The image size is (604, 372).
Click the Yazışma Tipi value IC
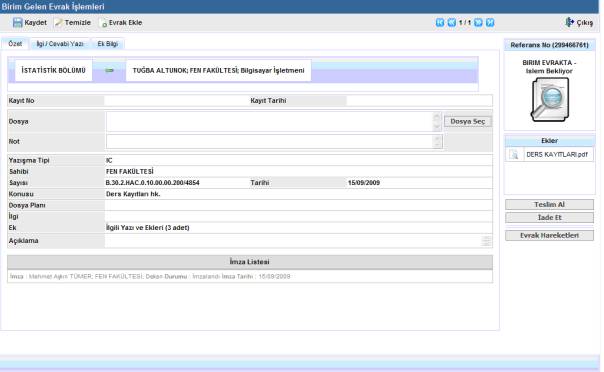click(x=109, y=161)
